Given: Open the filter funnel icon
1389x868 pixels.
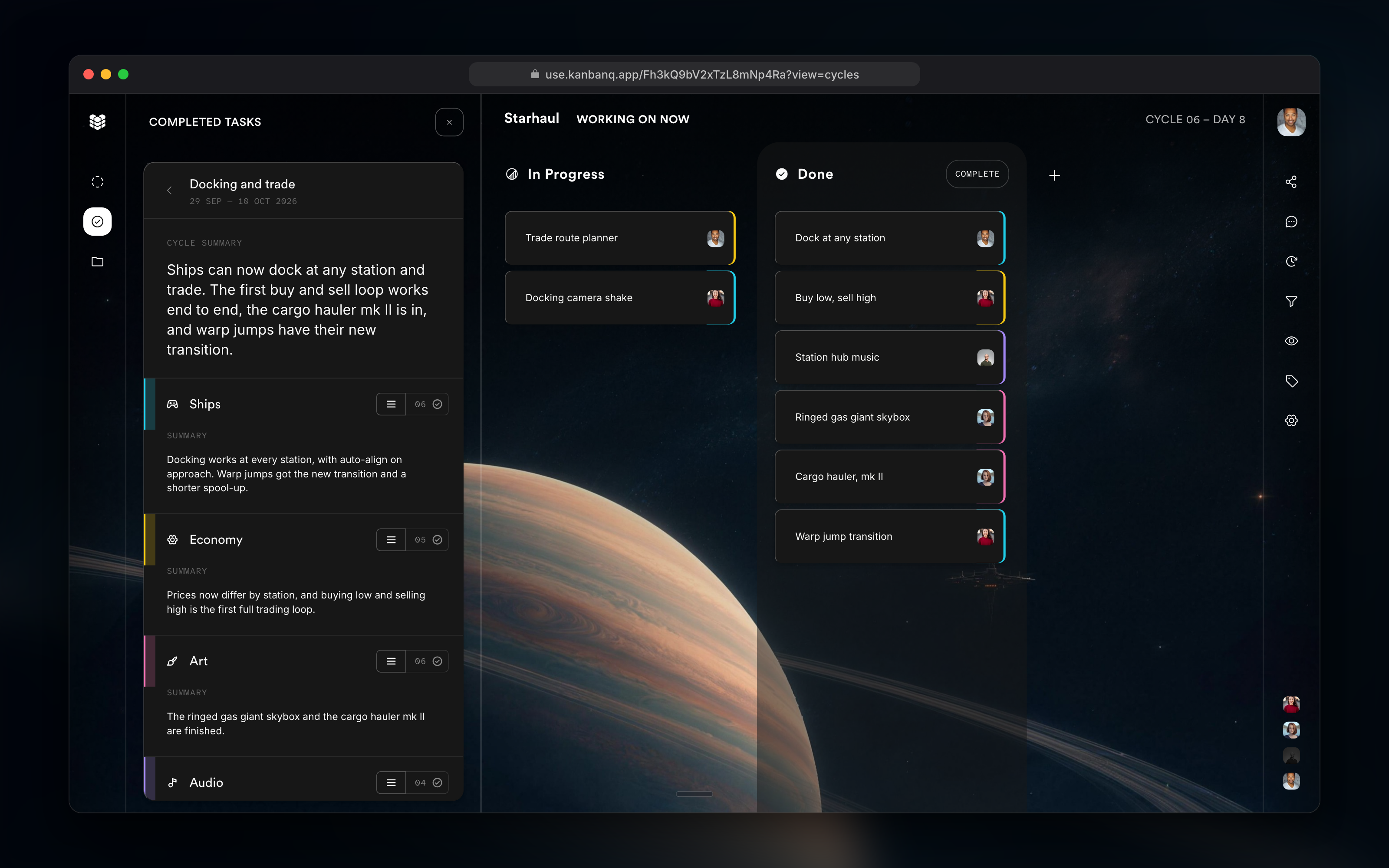Looking at the screenshot, I should 1291,301.
